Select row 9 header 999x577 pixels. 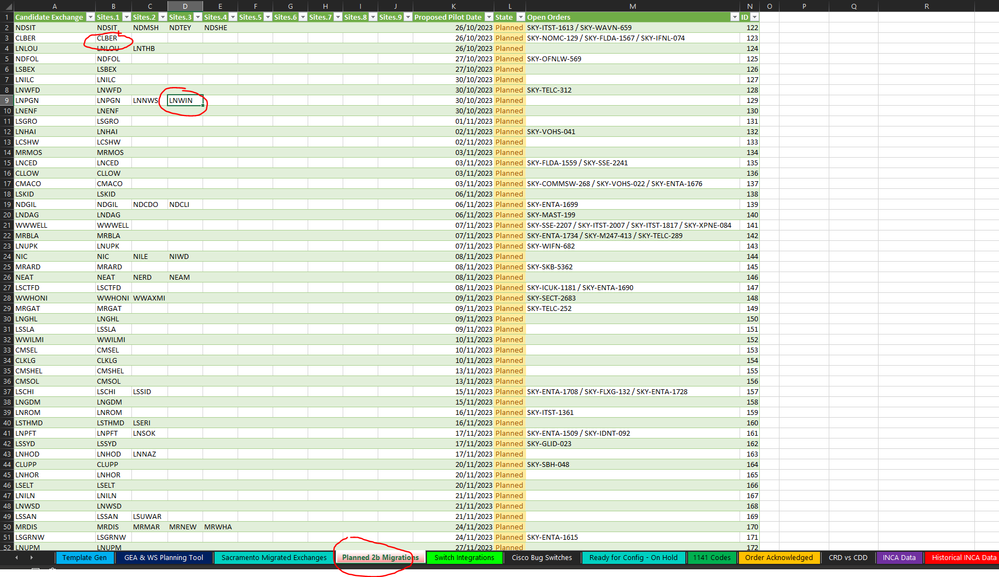pos(6,101)
